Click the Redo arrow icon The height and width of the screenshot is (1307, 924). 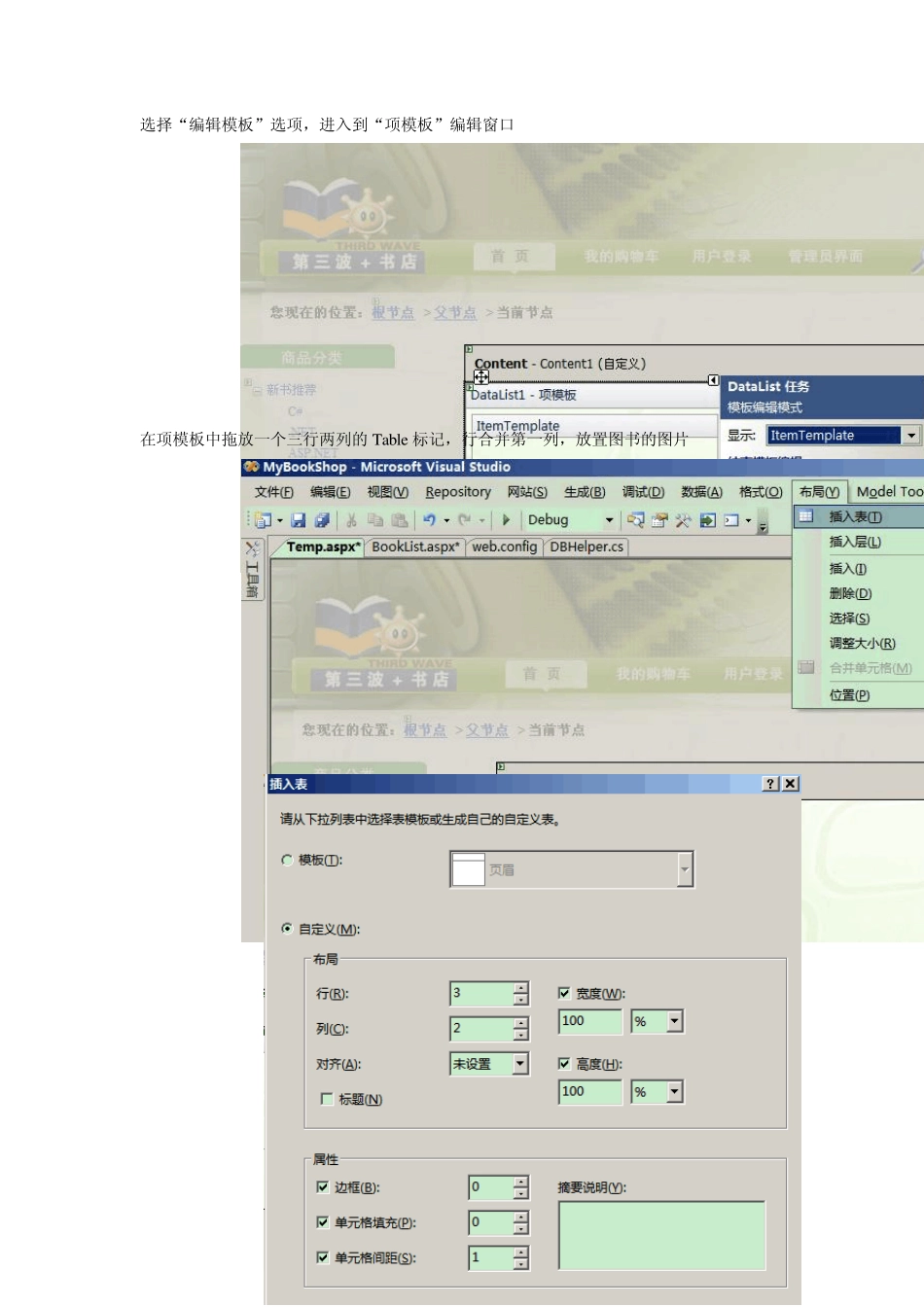click(464, 520)
